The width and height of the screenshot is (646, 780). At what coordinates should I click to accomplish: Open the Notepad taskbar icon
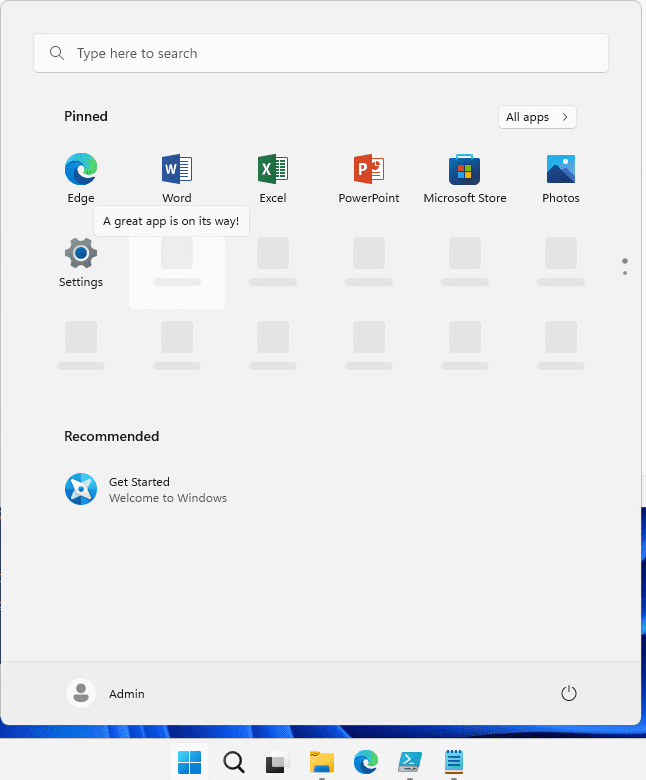coord(454,762)
